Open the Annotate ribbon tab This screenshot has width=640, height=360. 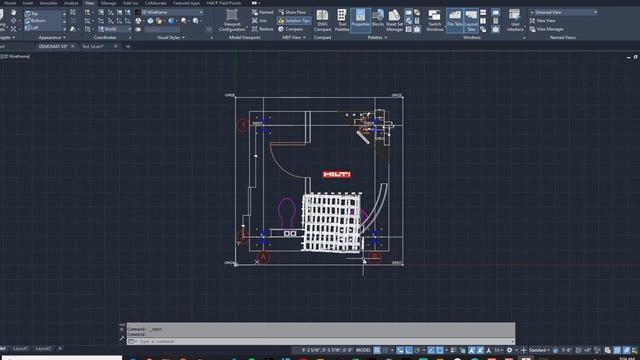tap(48, 3)
